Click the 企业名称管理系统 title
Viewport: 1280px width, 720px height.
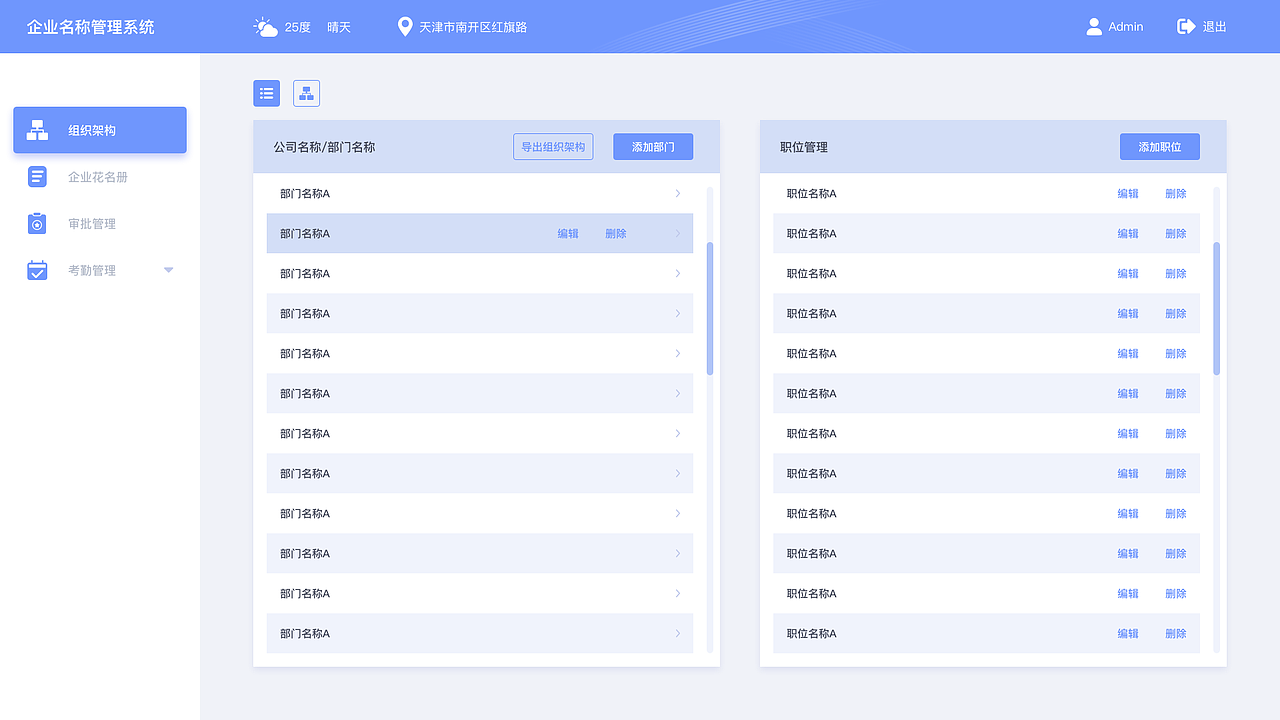[91, 27]
